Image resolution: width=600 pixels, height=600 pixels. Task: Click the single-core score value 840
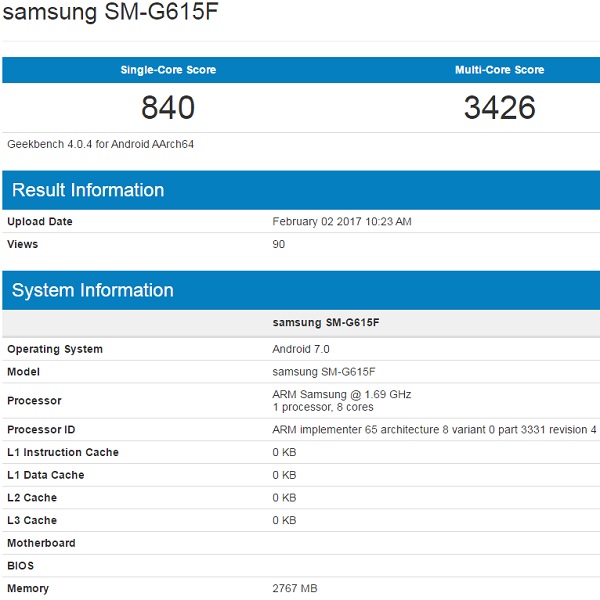168,108
